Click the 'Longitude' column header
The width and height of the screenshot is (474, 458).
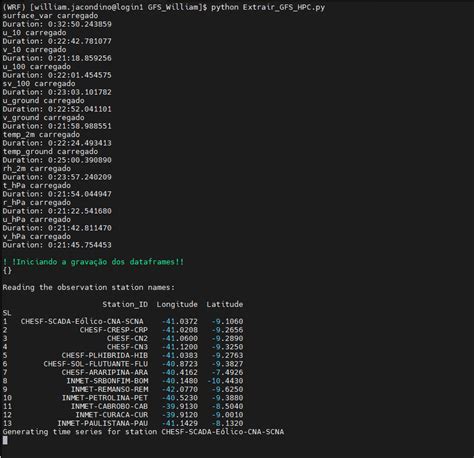tap(177, 305)
